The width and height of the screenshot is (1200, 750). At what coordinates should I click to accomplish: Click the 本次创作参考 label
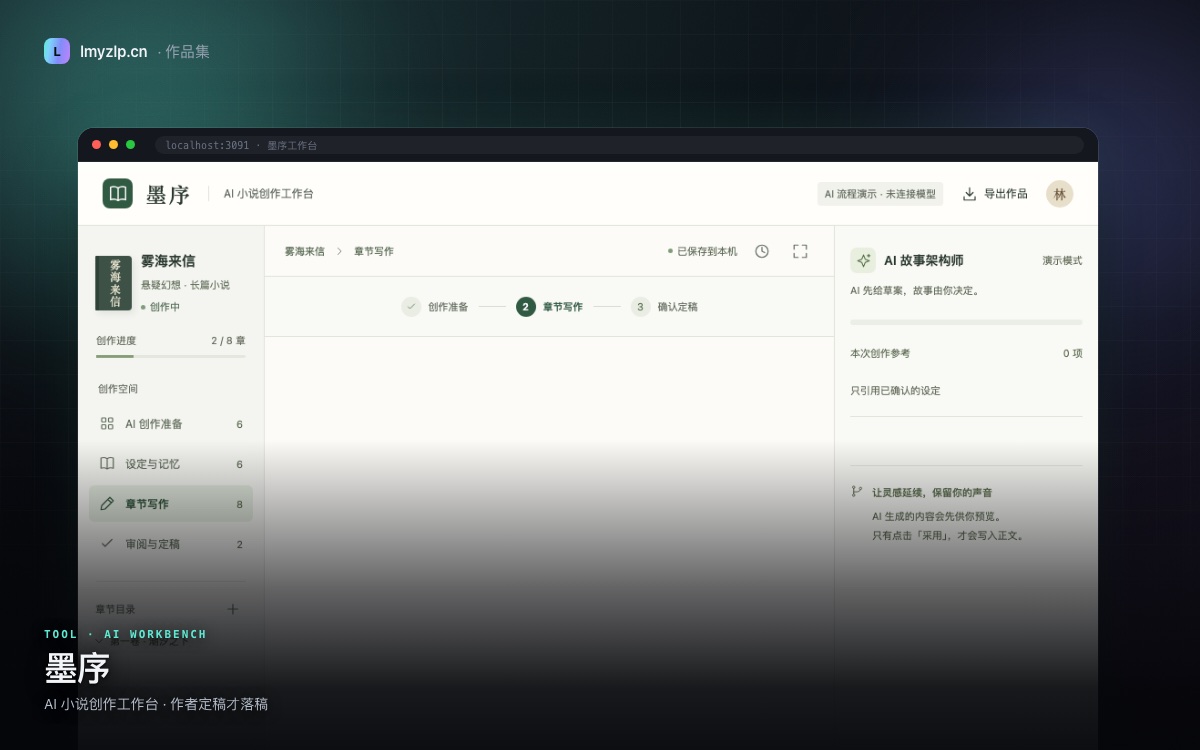pyautogui.click(x=880, y=354)
